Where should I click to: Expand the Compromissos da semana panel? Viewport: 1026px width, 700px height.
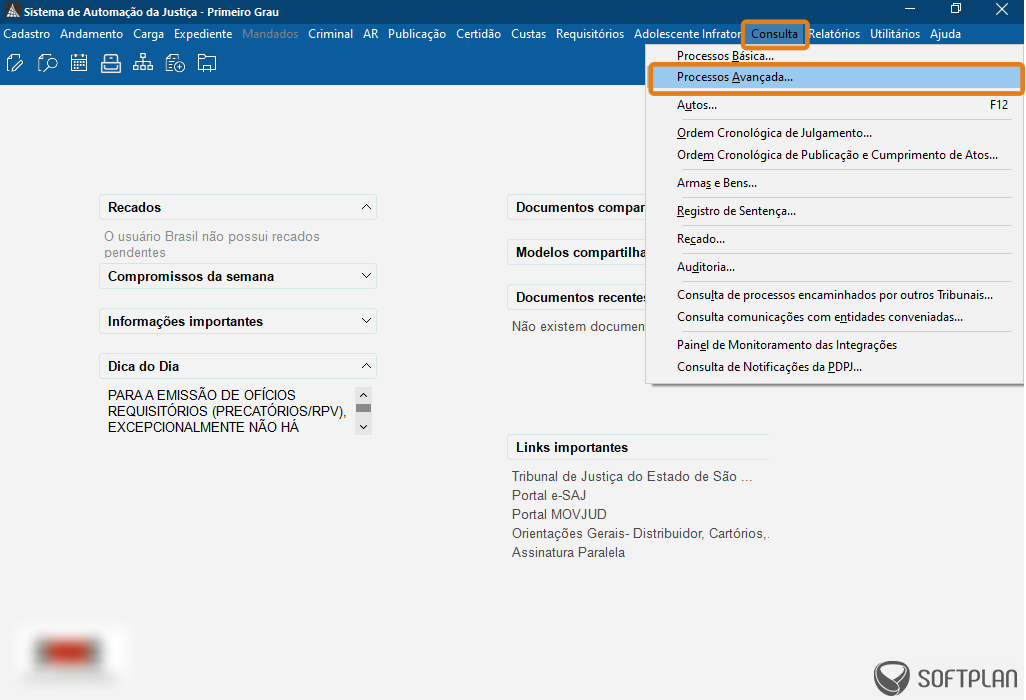(x=366, y=276)
